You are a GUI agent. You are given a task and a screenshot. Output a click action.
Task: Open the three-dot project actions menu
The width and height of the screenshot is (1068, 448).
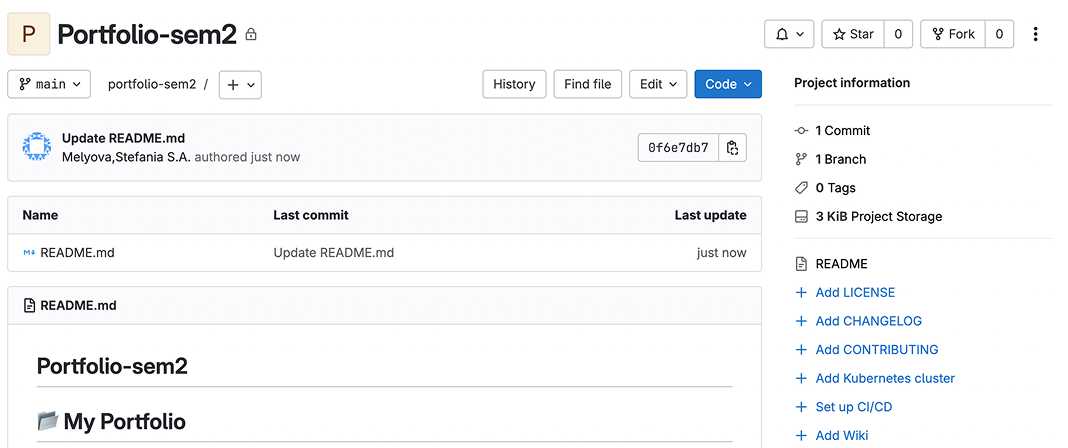pyautogui.click(x=1035, y=34)
